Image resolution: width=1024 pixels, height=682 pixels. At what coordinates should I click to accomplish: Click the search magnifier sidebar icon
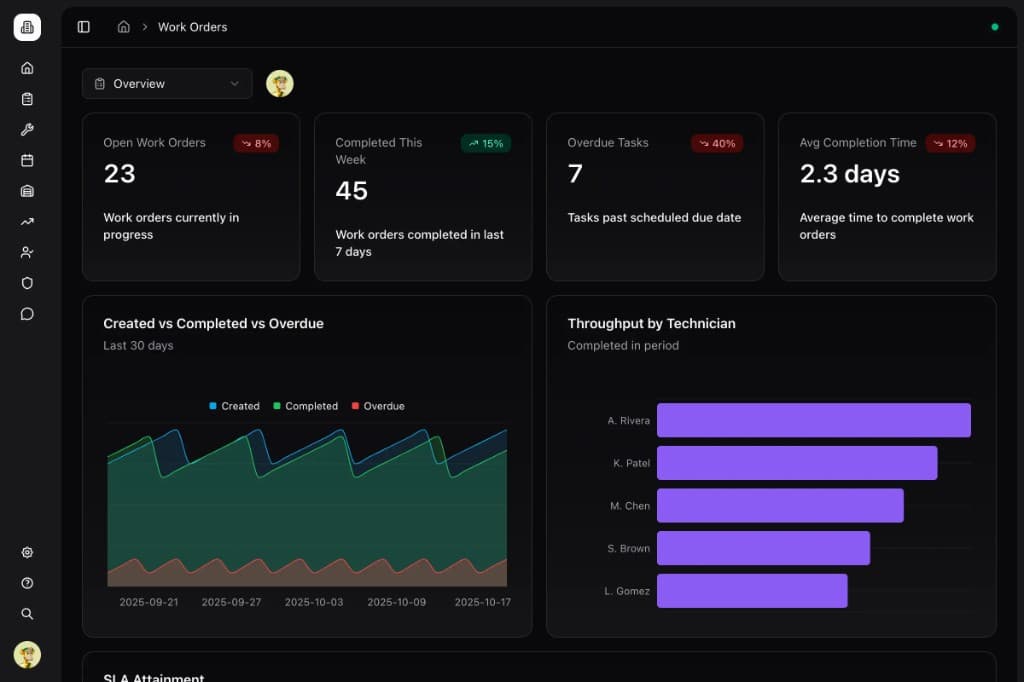coord(27,613)
